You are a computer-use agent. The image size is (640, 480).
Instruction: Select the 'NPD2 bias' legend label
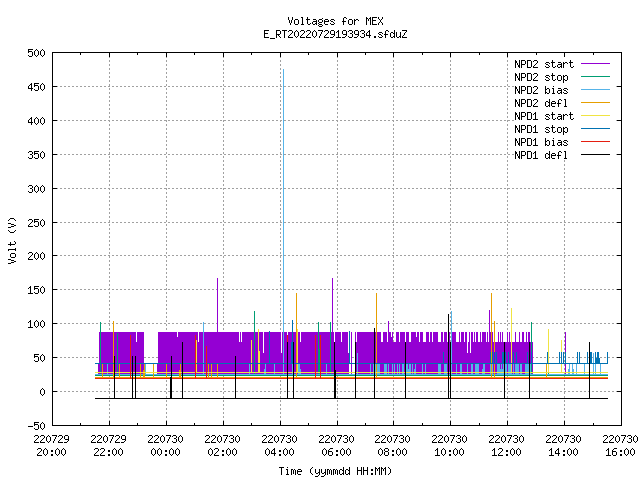click(541, 90)
